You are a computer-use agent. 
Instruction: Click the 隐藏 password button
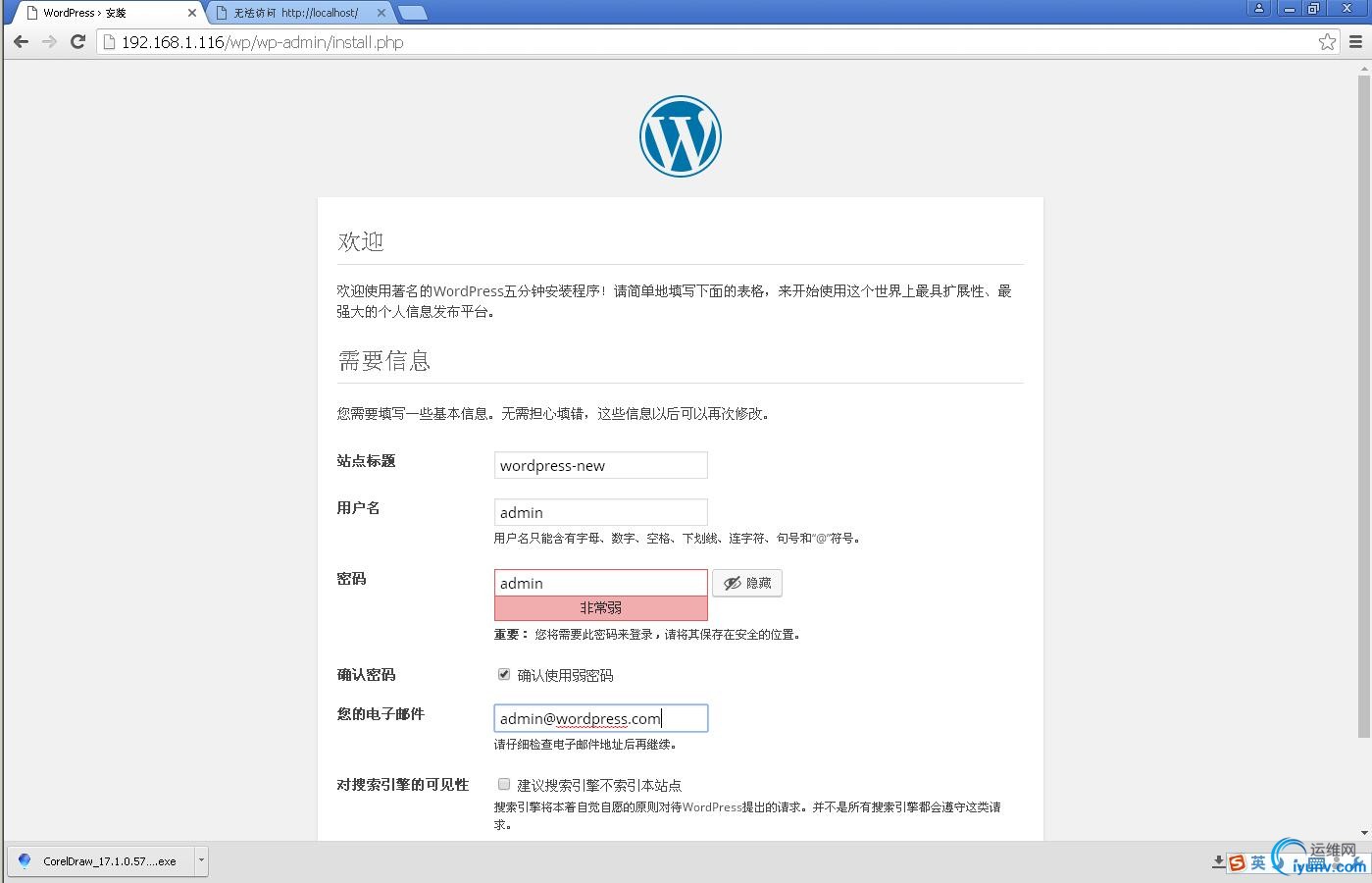click(x=747, y=583)
